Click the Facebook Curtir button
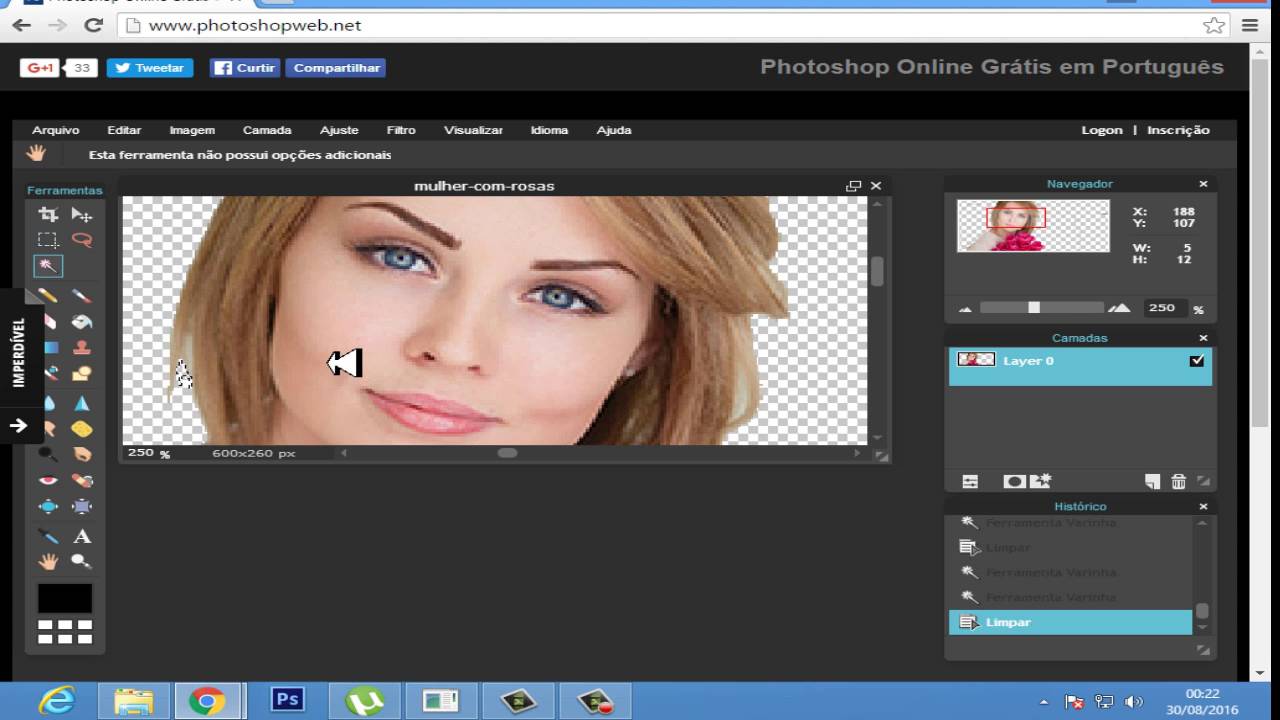Image resolution: width=1280 pixels, height=720 pixels. tap(245, 68)
